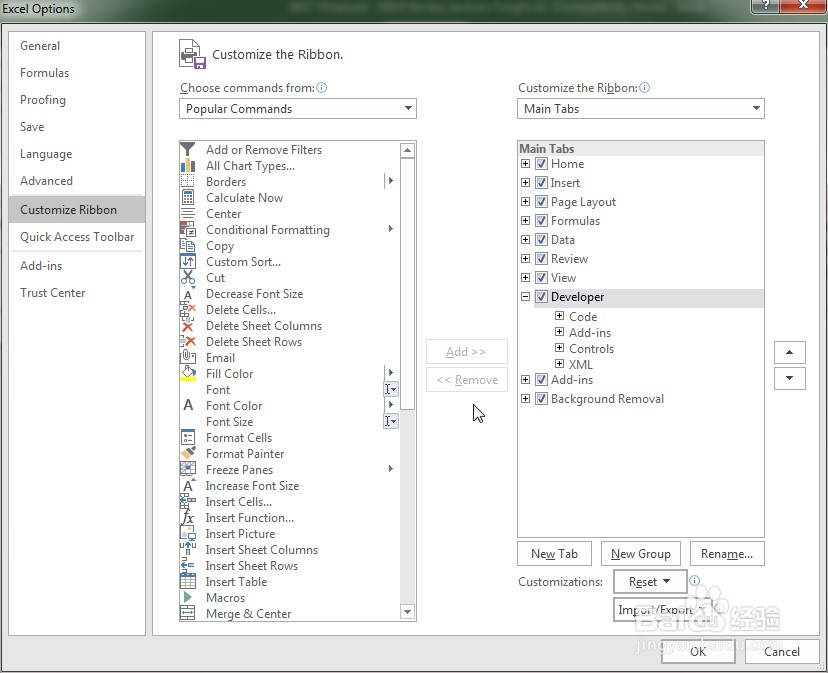The image size is (828, 673).
Task: Select the Decrease Font Size icon
Action: [x=188, y=294]
